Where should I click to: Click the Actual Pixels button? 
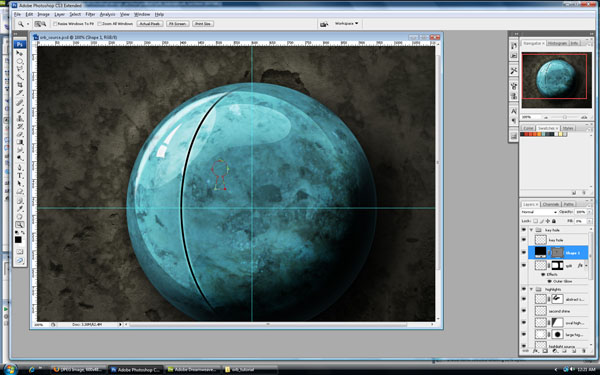pos(150,24)
